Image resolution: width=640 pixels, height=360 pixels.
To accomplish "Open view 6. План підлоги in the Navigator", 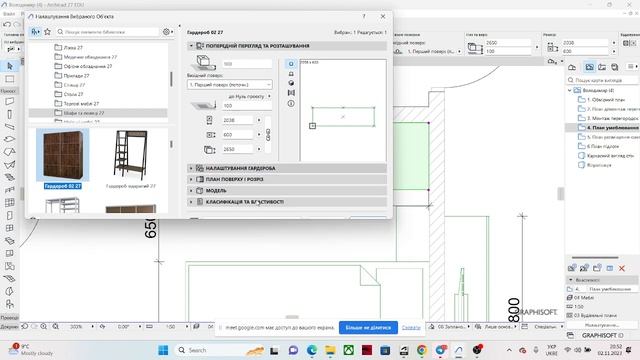I will click(599, 146).
